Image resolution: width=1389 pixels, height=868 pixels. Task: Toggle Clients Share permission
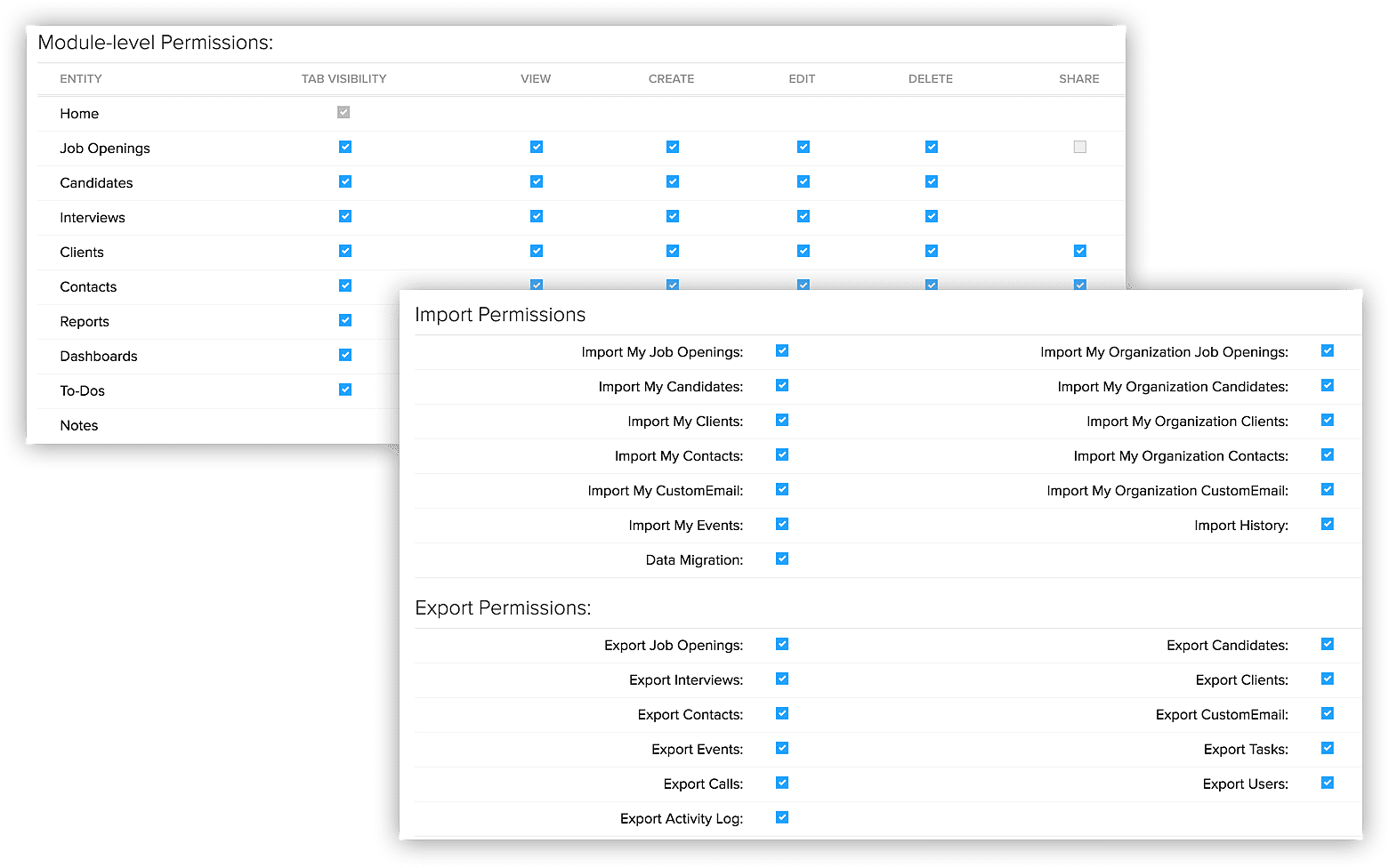pyautogui.click(x=1080, y=251)
